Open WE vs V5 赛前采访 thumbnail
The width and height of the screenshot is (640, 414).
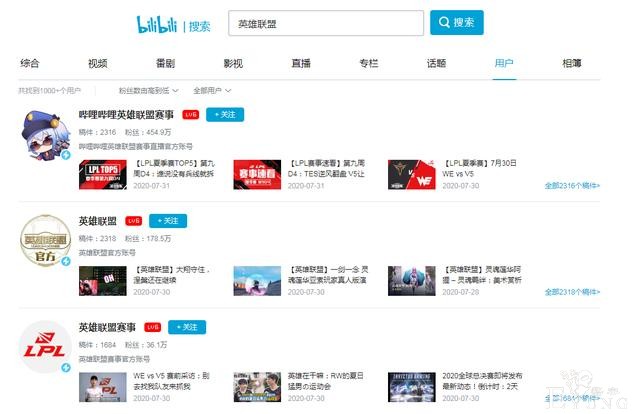pos(103,387)
